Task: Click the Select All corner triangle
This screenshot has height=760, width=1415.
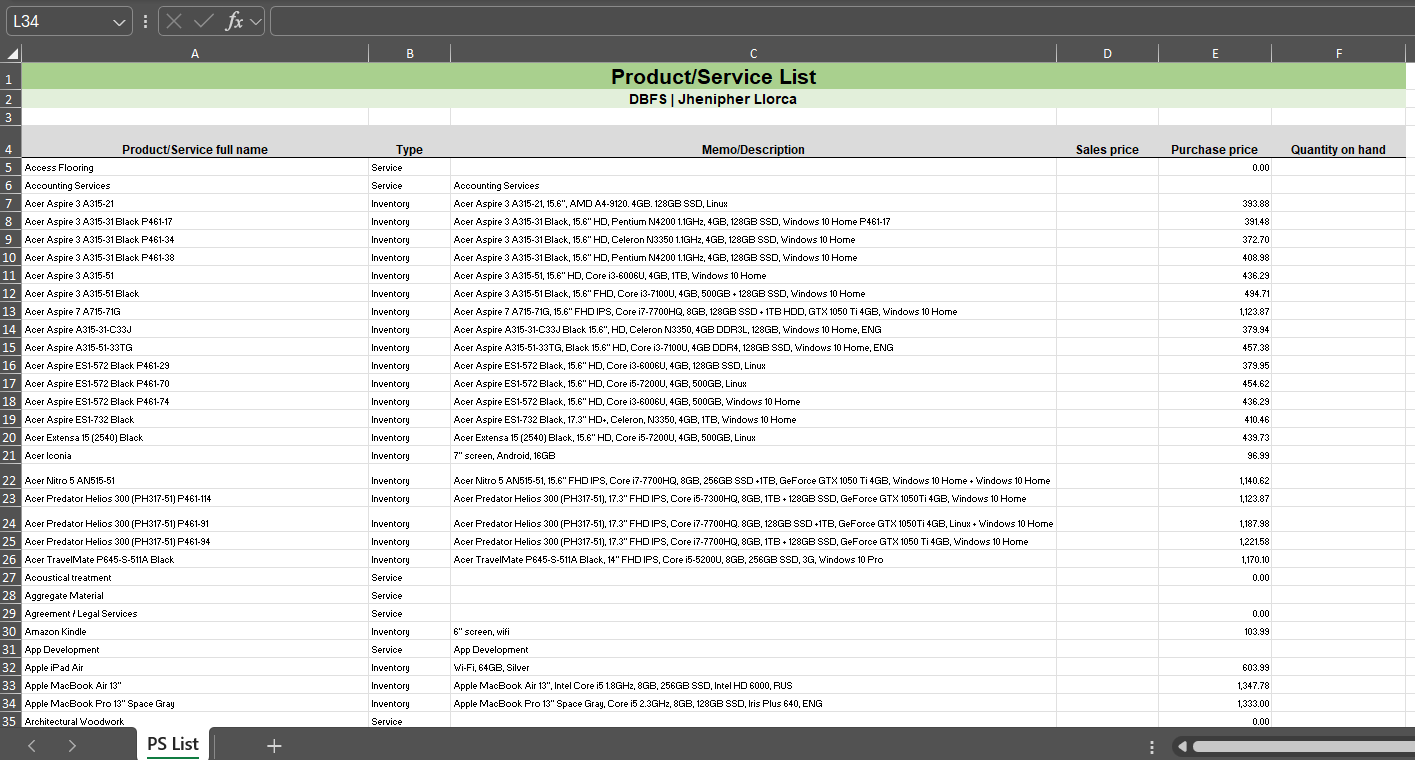Action: point(11,54)
